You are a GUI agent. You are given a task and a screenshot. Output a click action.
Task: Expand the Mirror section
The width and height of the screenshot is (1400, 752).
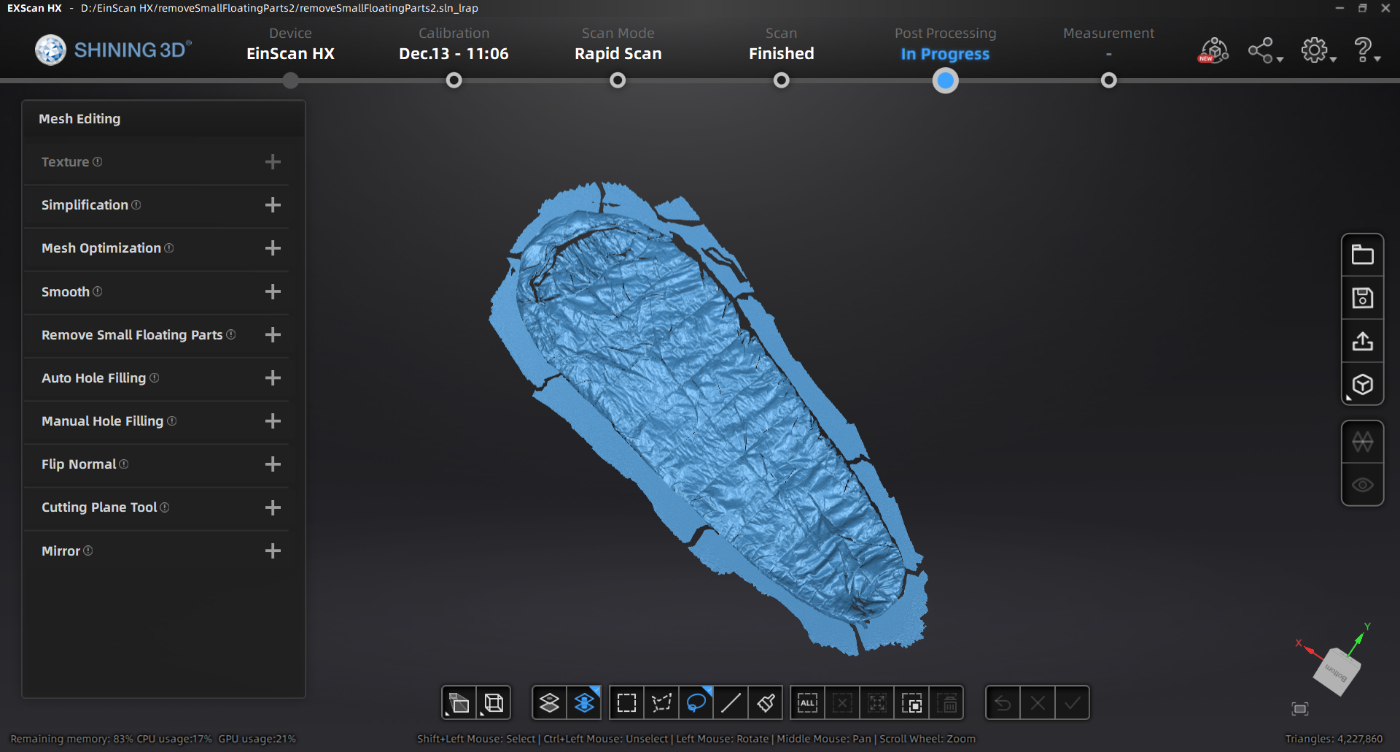273,551
